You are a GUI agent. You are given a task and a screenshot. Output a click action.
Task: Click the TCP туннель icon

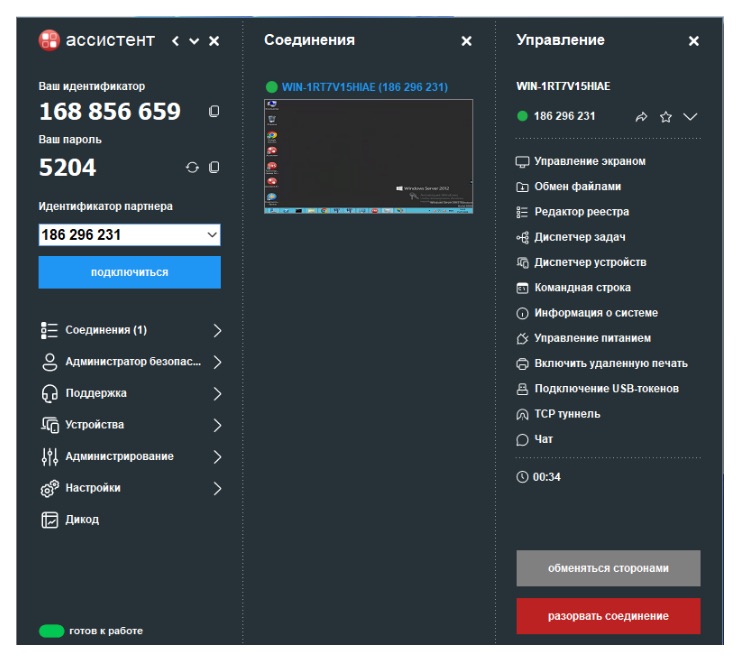522,415
